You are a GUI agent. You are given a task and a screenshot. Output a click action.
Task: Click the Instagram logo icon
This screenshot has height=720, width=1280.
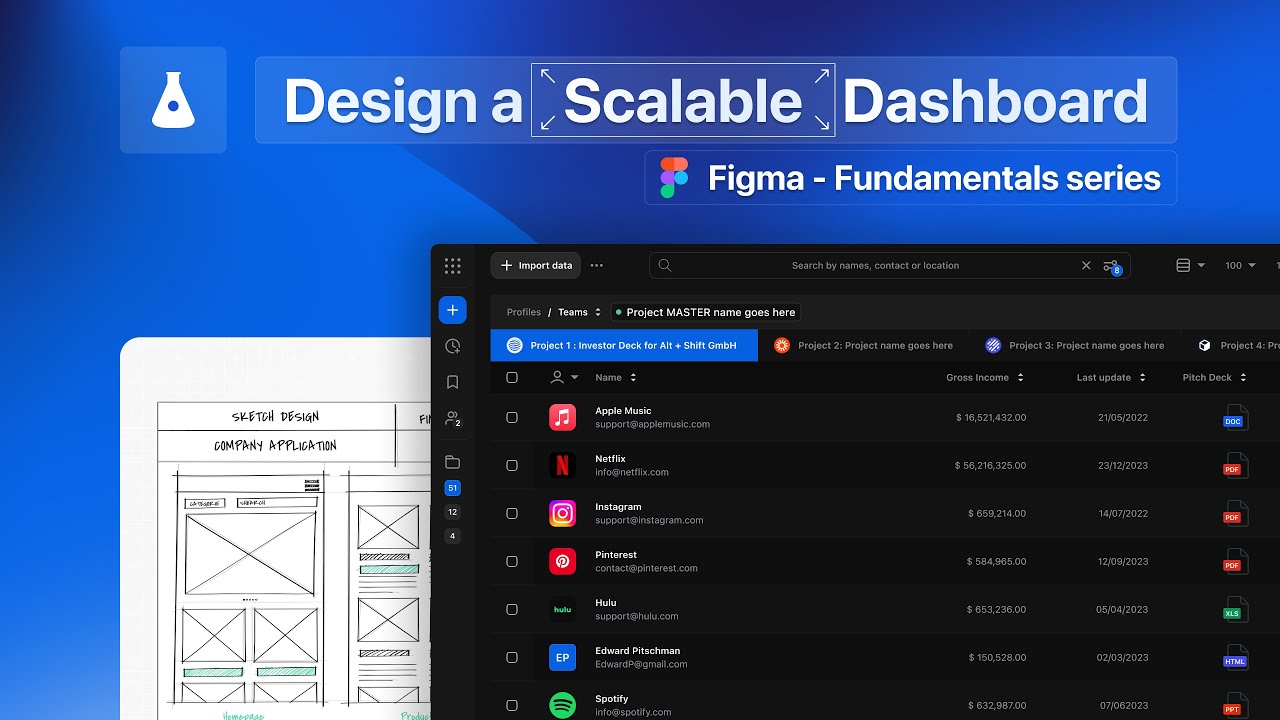(x=563, y=513)
